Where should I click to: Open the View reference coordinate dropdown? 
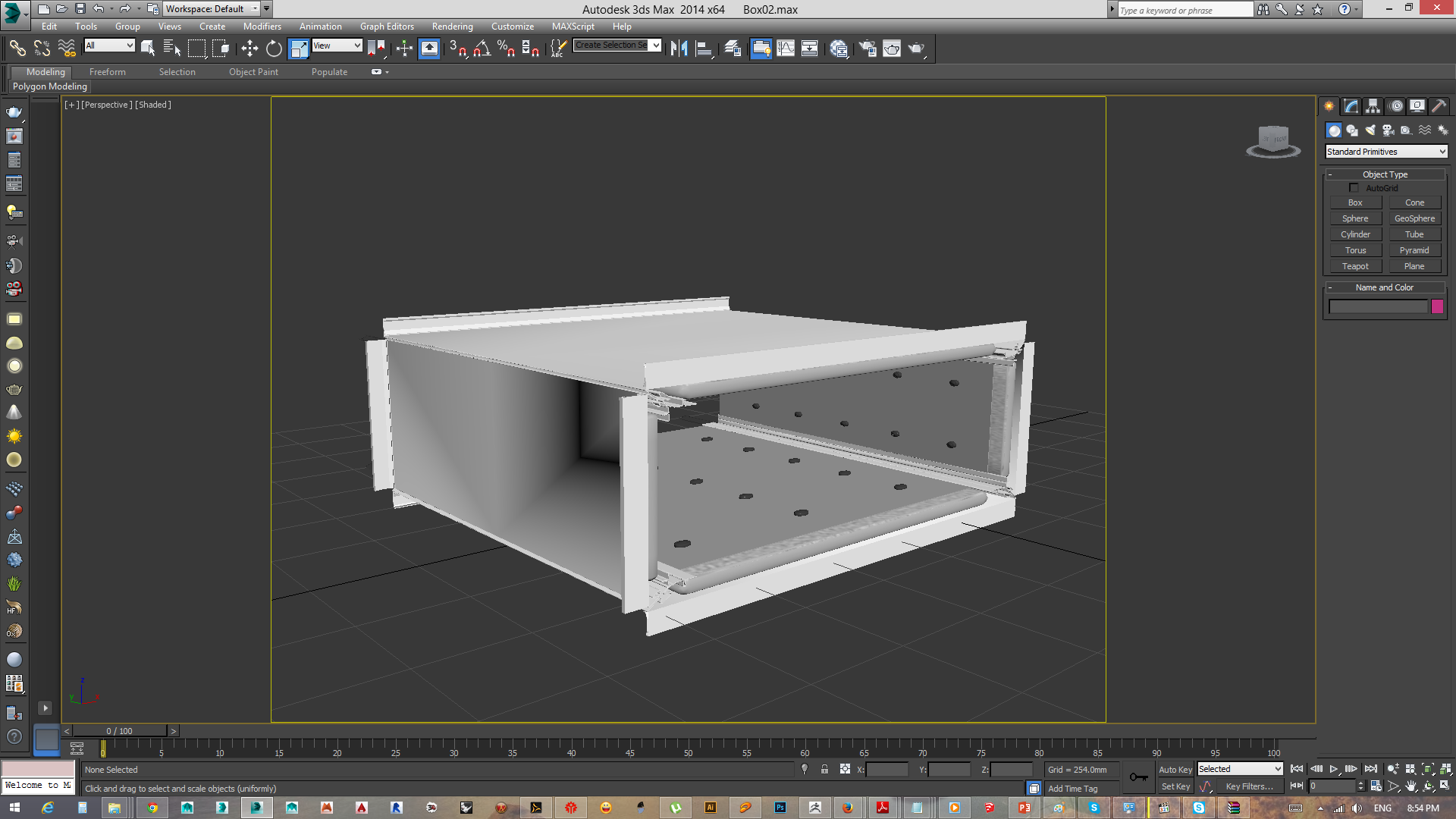coord(337,45)
